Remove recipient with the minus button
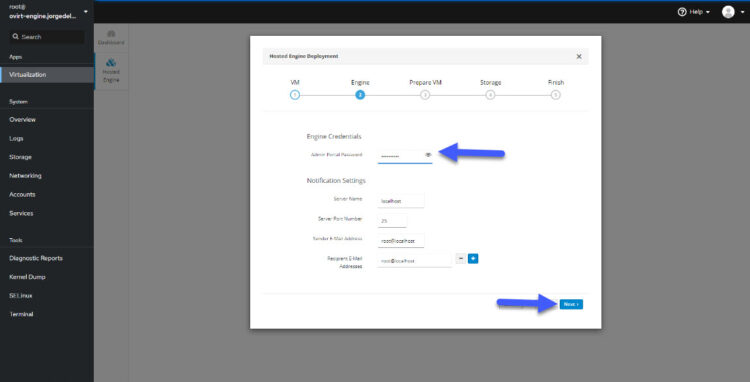The height and width of the screenshot is (382, 750). pyautogui.click(x=461, y=259)
